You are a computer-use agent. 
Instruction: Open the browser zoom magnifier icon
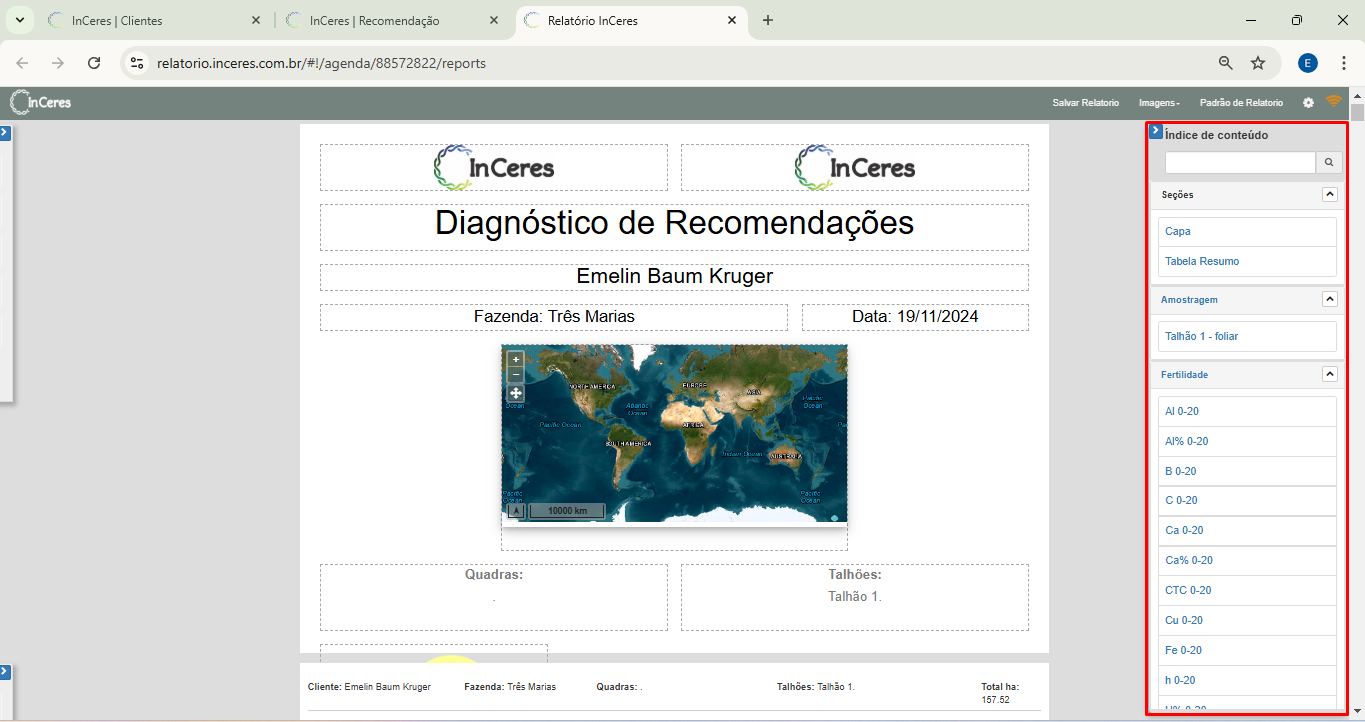pos(1225,63)
